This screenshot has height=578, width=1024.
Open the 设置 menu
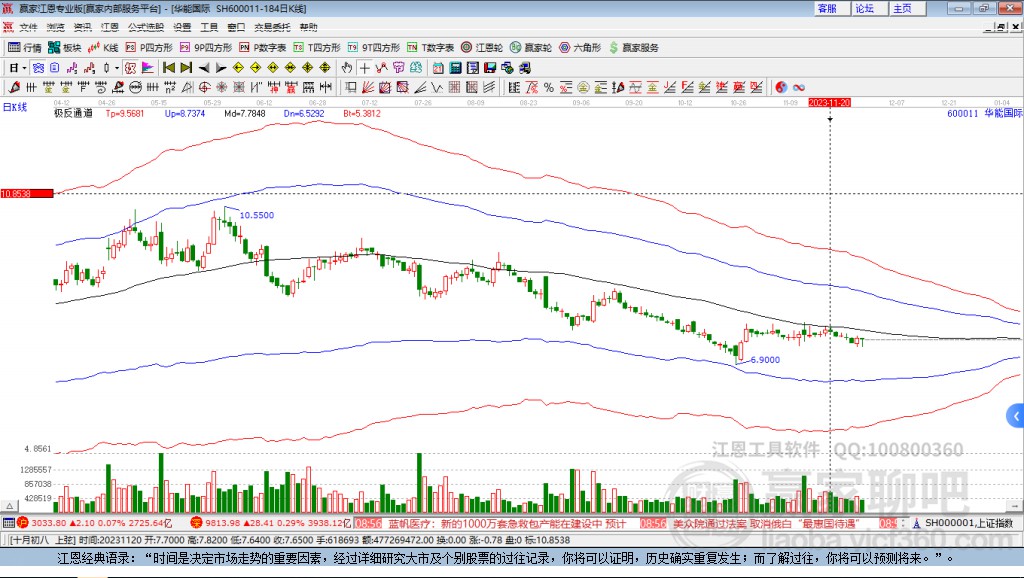[182, 27]
